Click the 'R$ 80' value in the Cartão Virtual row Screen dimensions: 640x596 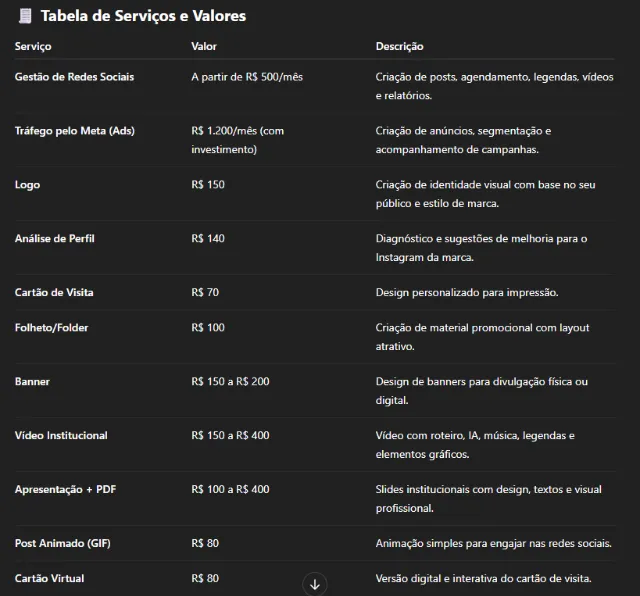coord(205,578)
